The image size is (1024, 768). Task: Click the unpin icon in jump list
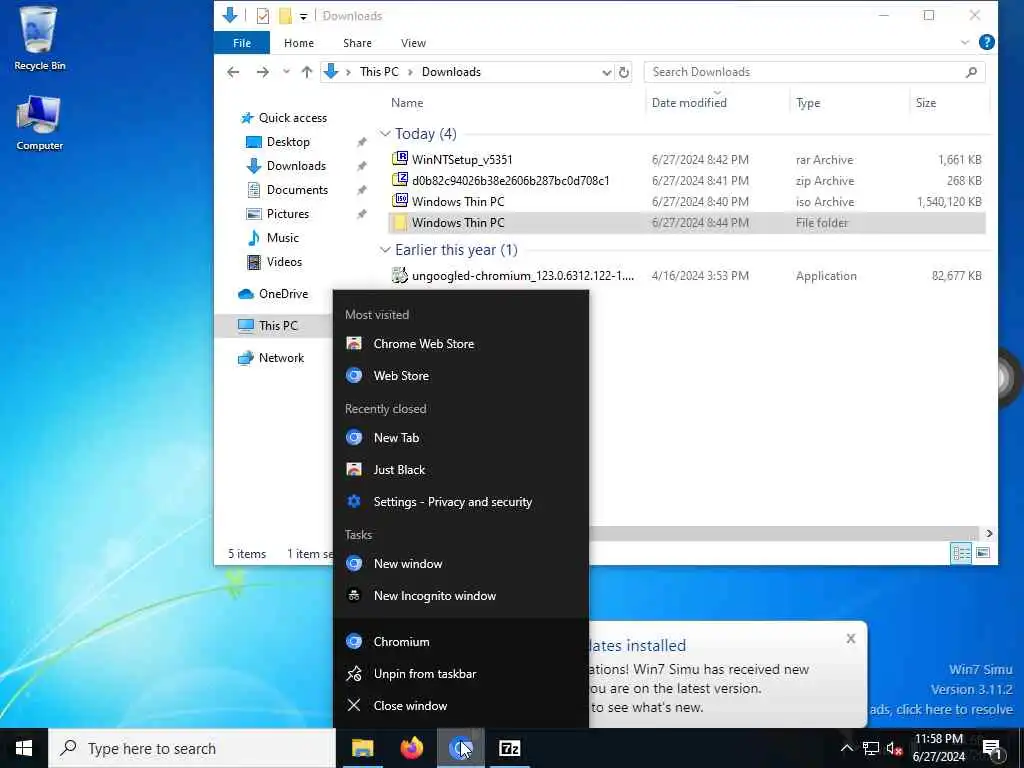[x=354, y=673]
